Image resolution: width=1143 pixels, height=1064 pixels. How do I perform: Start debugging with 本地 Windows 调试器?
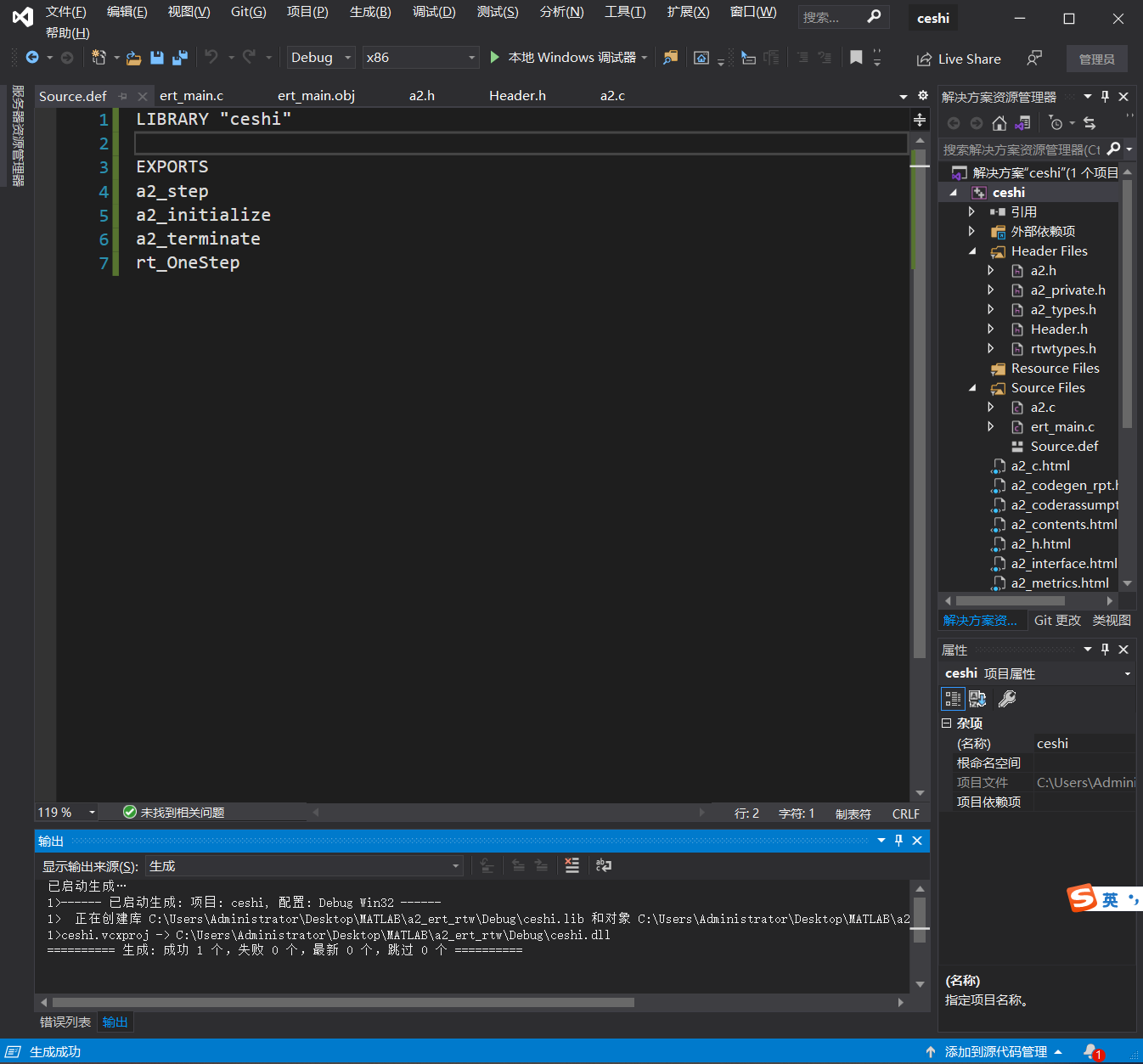[565, 58]
